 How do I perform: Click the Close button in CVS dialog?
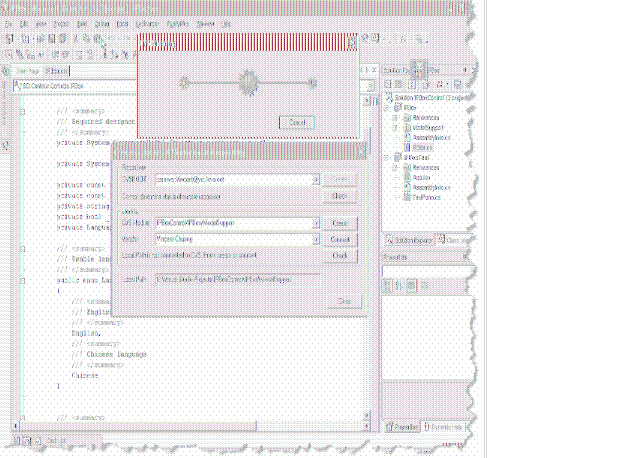344,301
